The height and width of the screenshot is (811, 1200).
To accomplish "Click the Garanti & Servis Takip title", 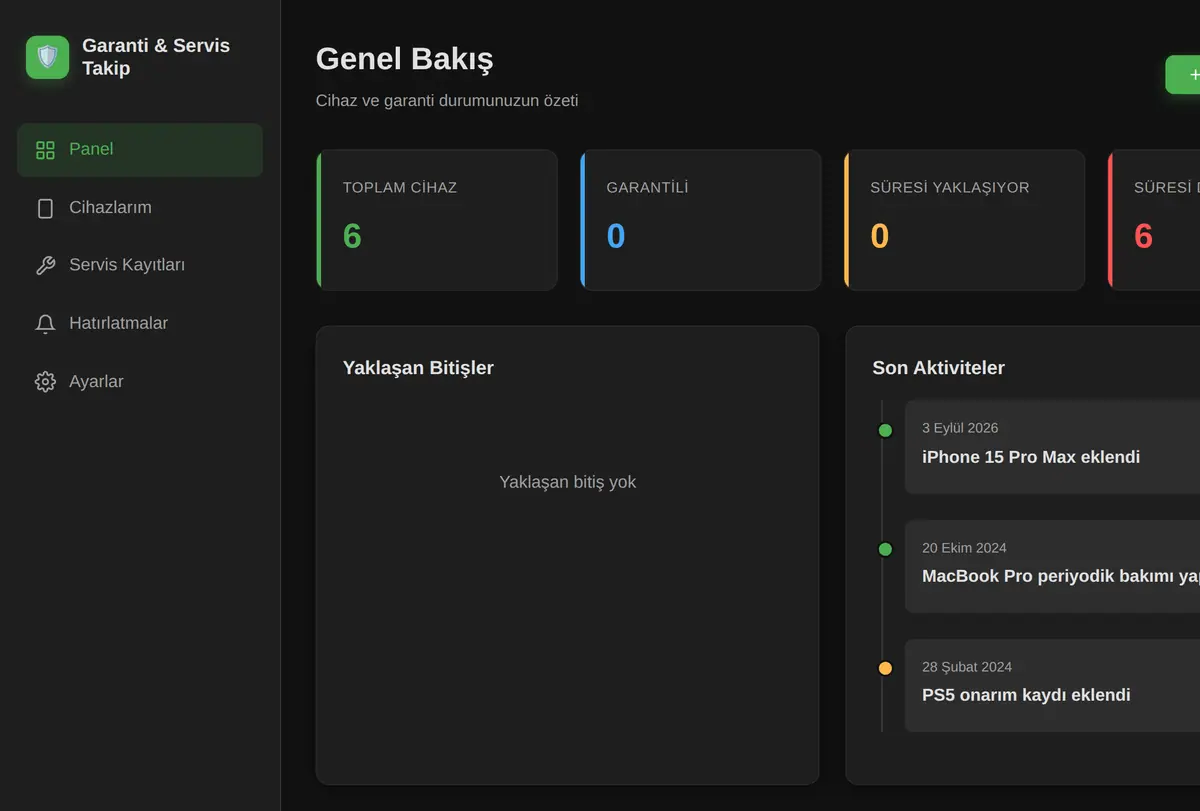I will pos(156,57).
